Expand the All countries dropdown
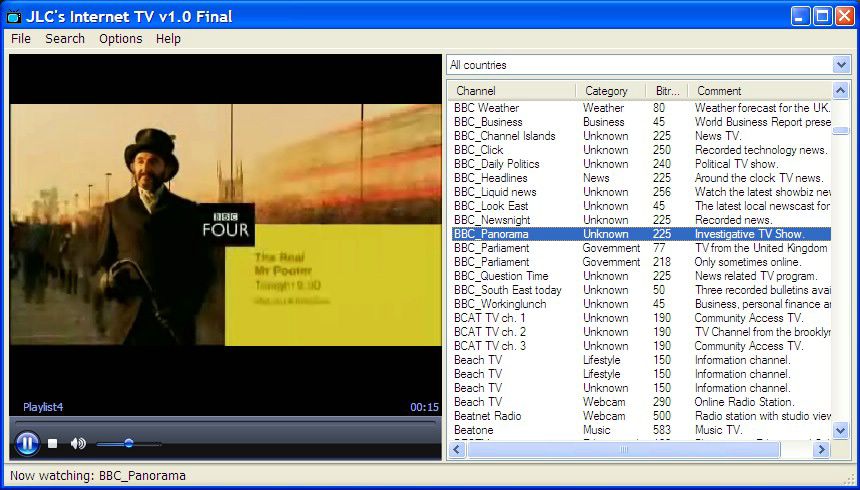The height and width of the screenshot is (490, 860). coord(842,65)
